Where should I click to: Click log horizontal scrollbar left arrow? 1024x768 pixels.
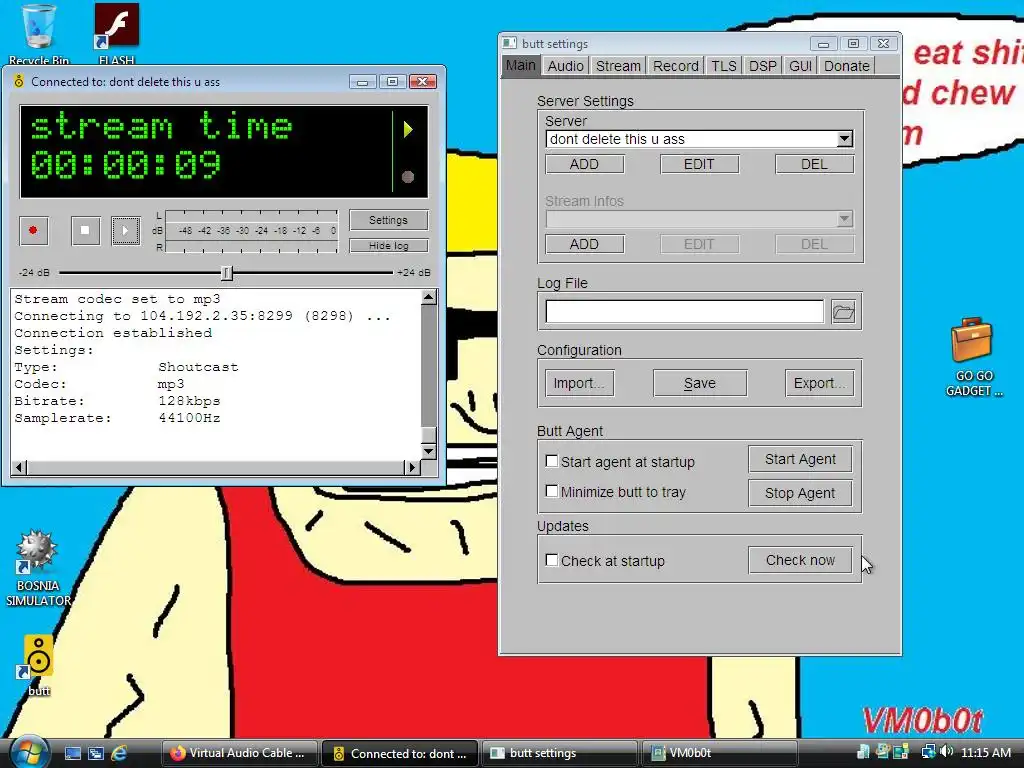tap(19, 467)
